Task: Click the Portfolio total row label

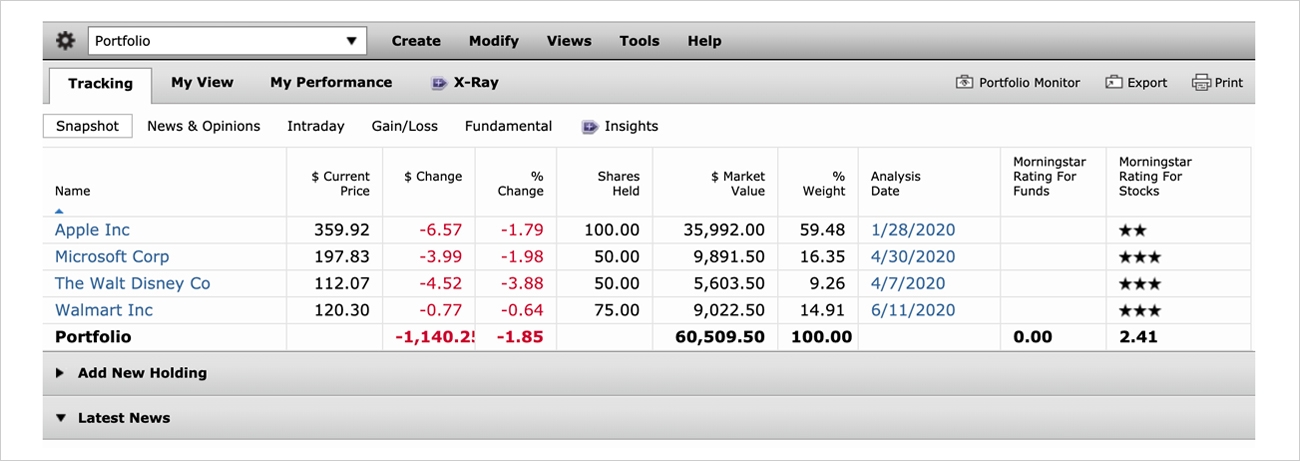Action: 93,337
